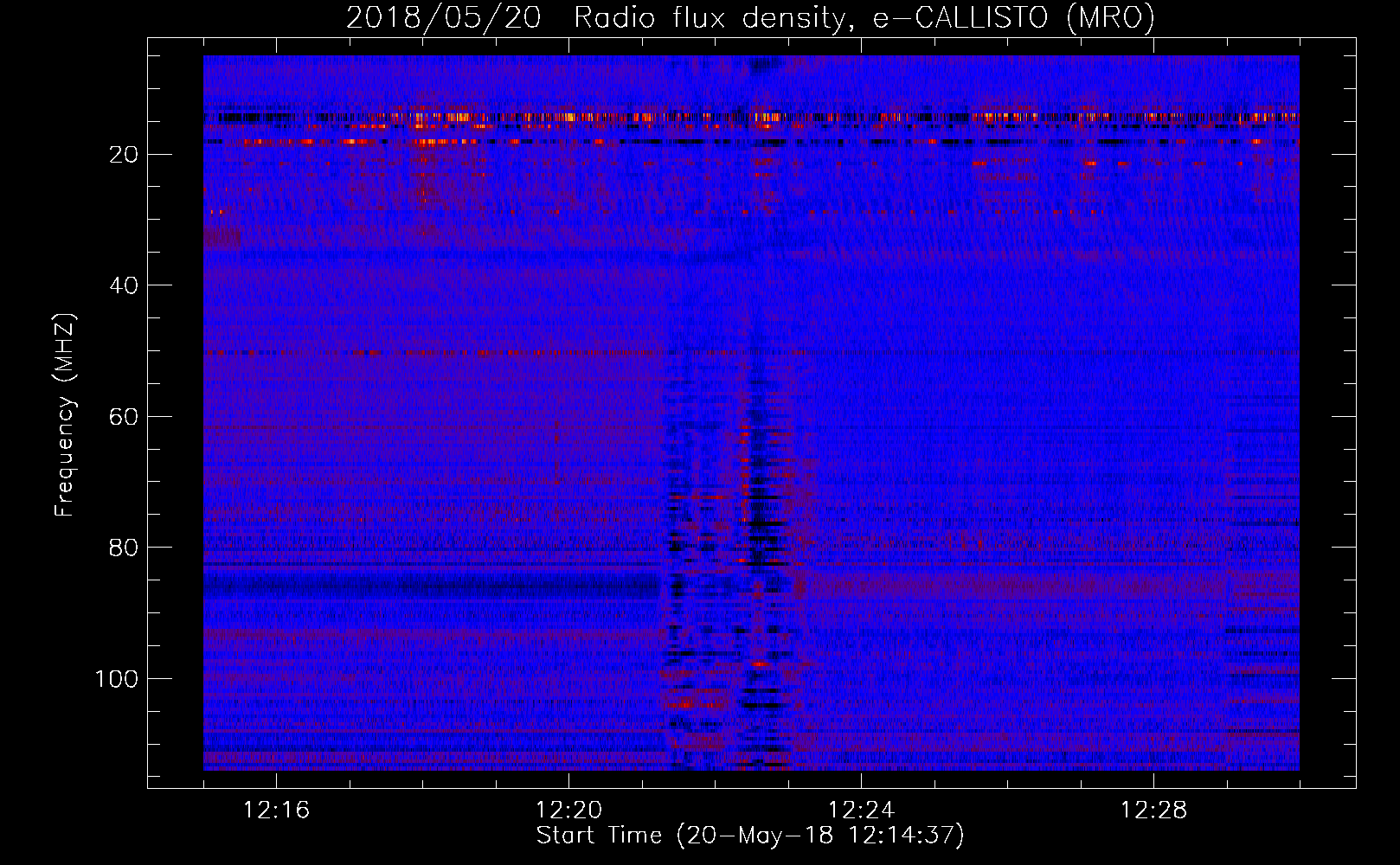Click the 12:24 time tick label
1400x865 pixels.
[x=861, y=811]
